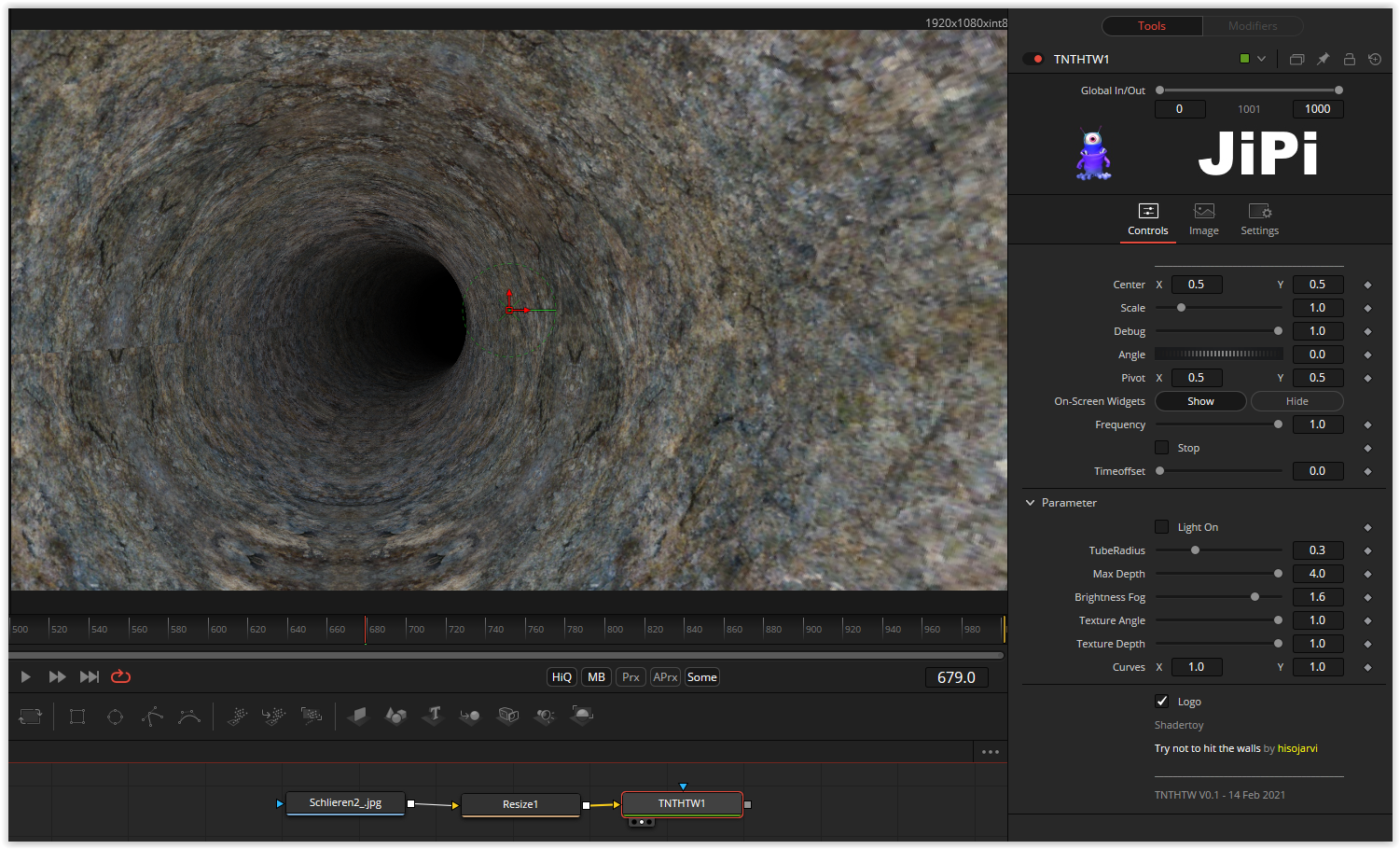Screen dimensions: 1400x849
Task: Add an Image Plane 3D node
Action: [x=358, y=717]
